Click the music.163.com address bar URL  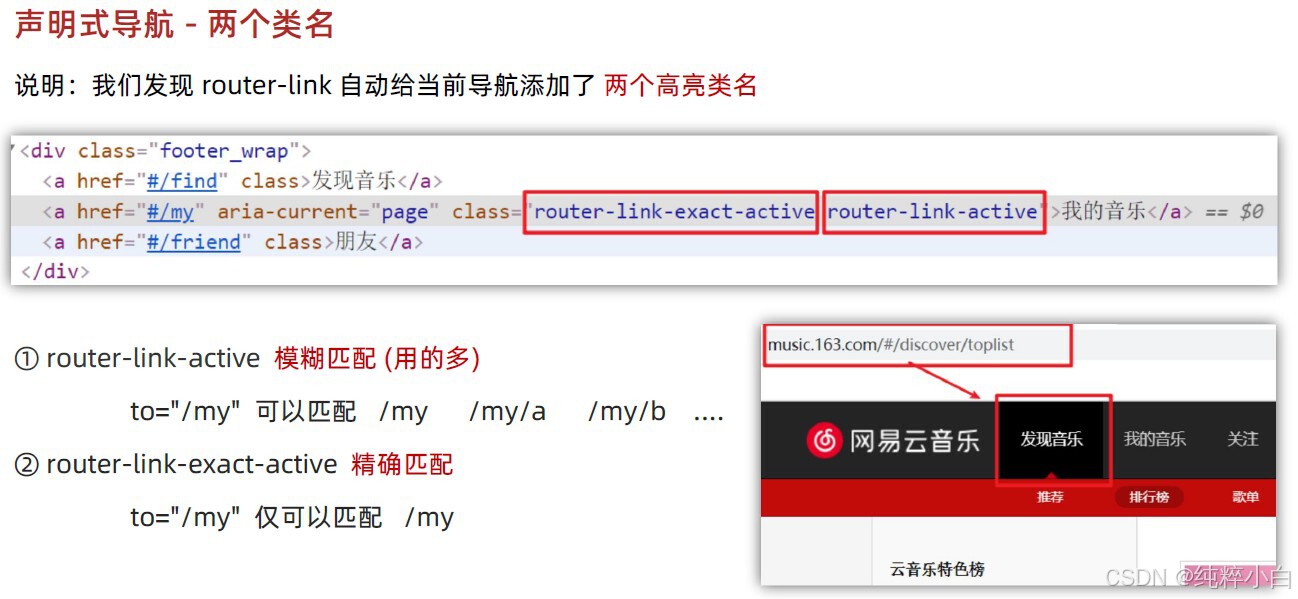click(890, 344)
